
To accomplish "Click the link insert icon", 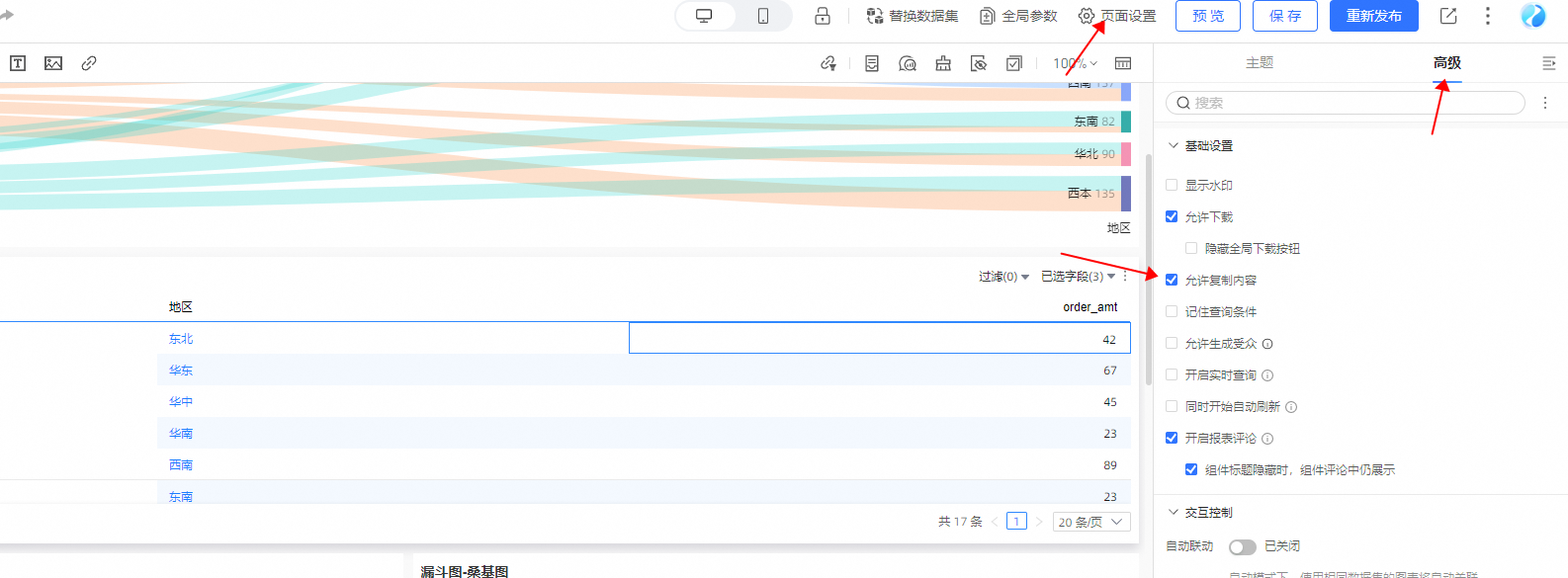I will 89,63.
